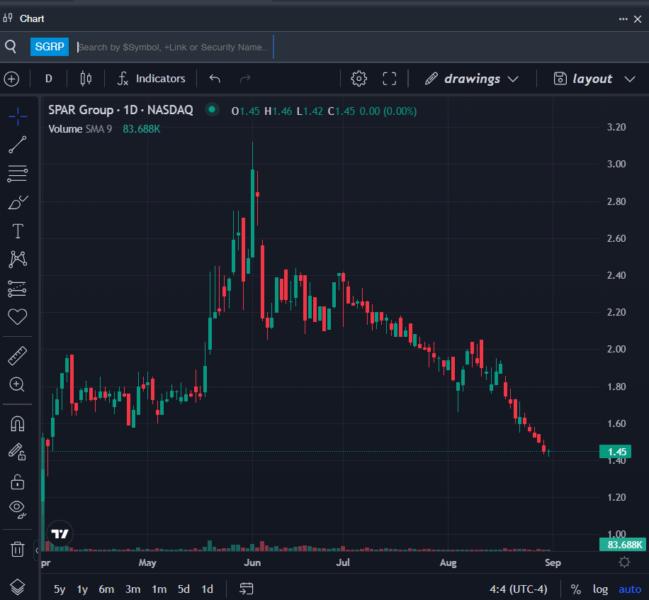Set the chart range to 5d
This screenshot has width=649, height=600.
pyautogui.click(x=183, y=589)
